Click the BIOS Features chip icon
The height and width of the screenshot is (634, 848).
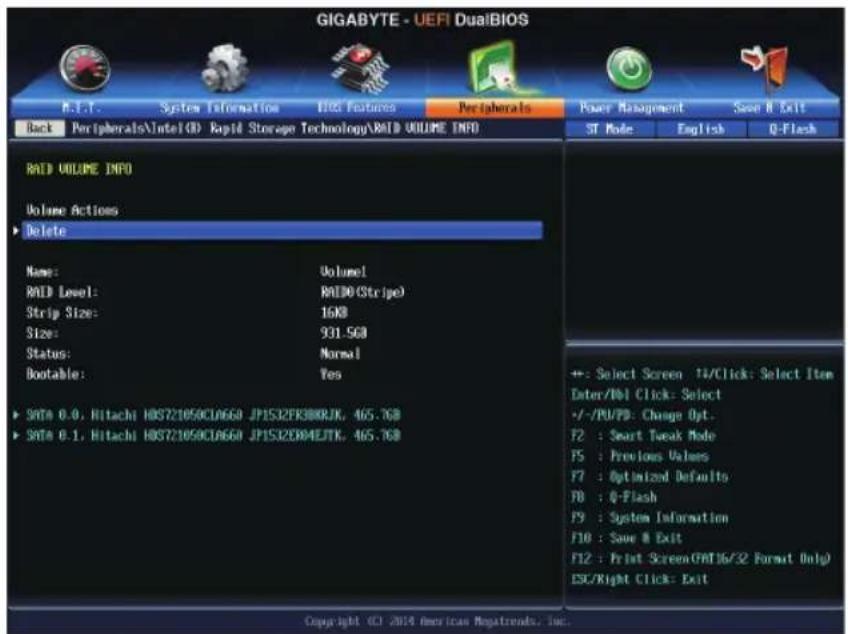pyautogui.click(x=361, y=68)
